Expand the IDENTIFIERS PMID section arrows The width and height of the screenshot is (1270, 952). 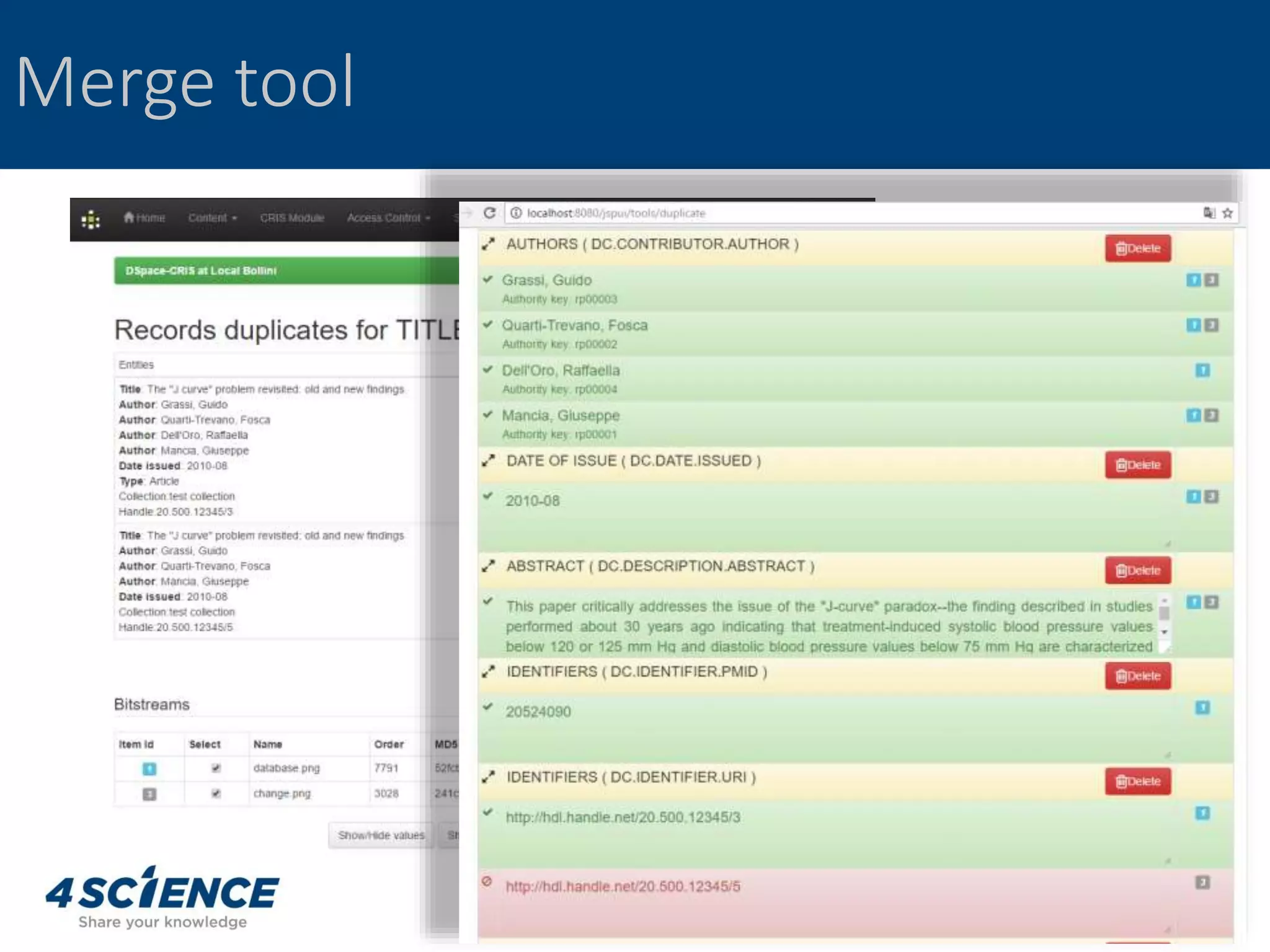coord(489,671)
